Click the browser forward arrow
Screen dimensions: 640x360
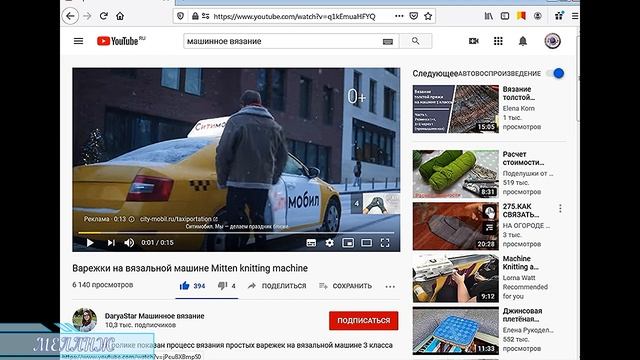(87, 16)
